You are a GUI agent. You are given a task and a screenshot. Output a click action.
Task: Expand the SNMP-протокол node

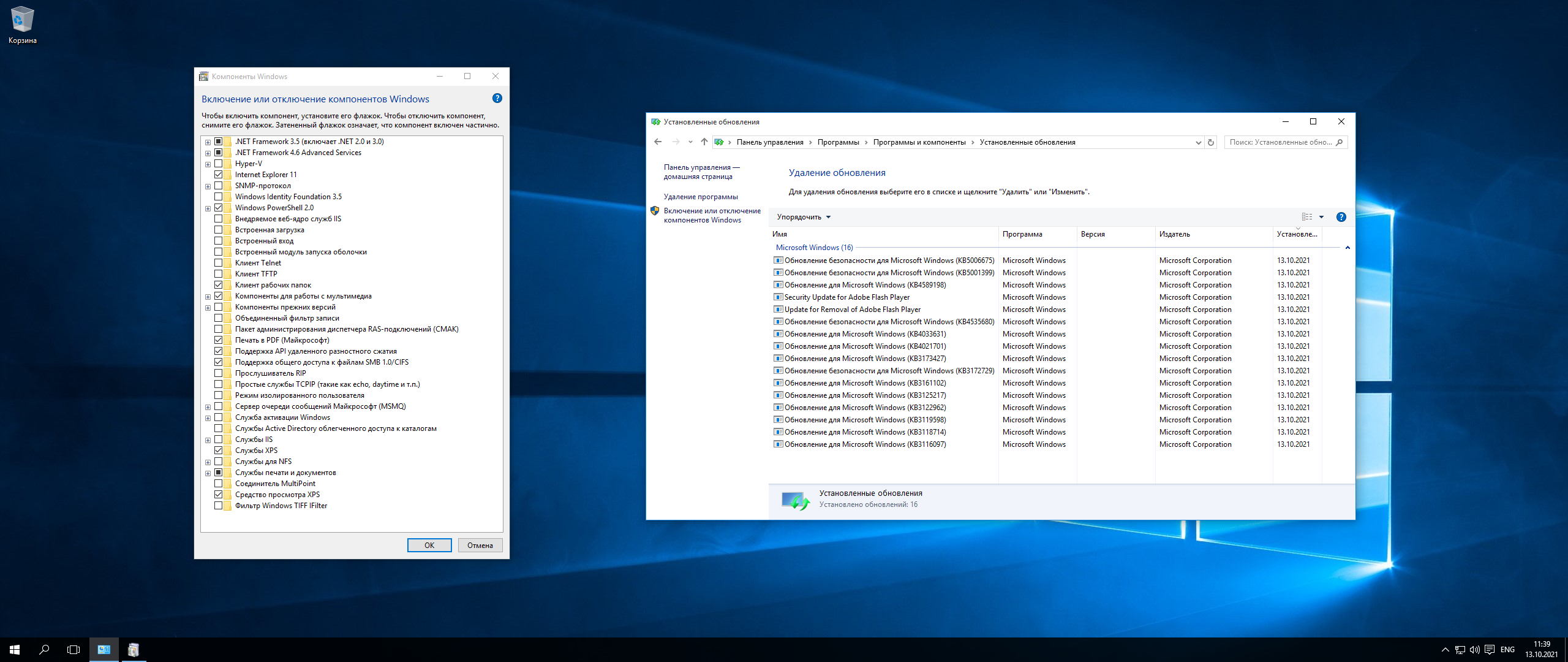[208, 186]
